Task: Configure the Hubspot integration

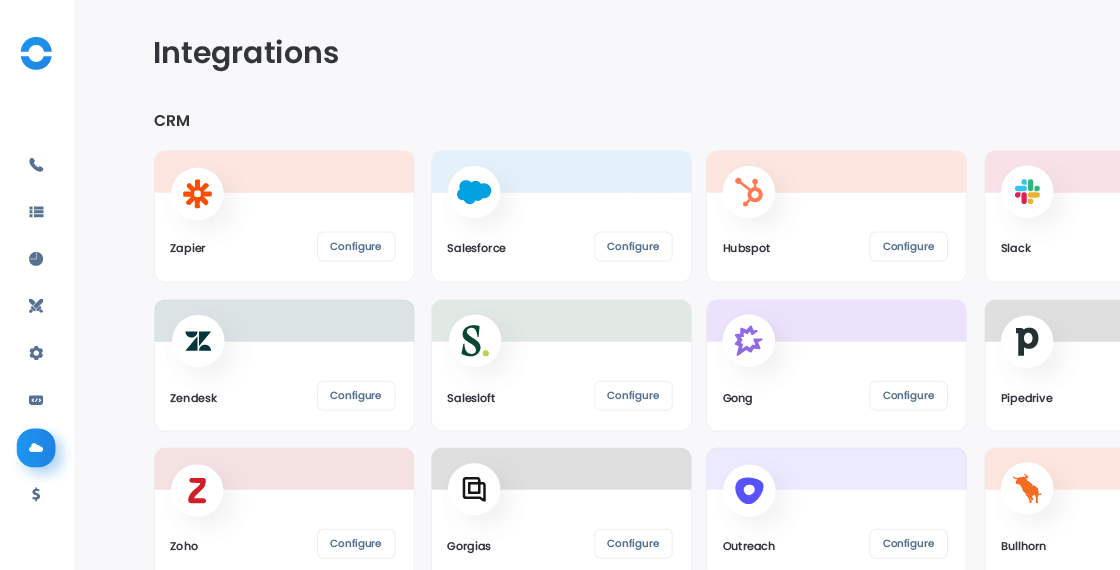Action: point(909,246)
